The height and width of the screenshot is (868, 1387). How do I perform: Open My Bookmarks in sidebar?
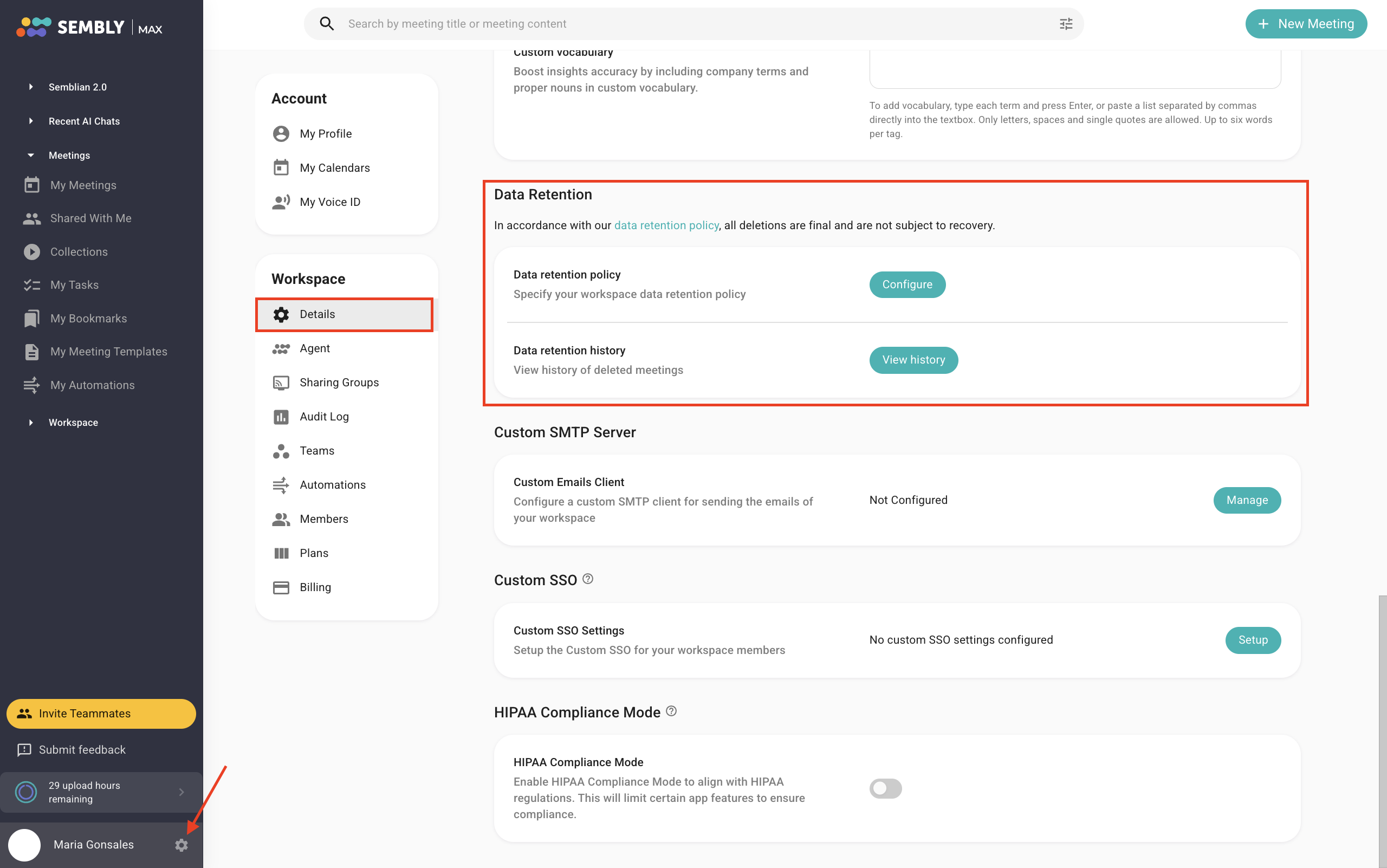coord(88,318)
